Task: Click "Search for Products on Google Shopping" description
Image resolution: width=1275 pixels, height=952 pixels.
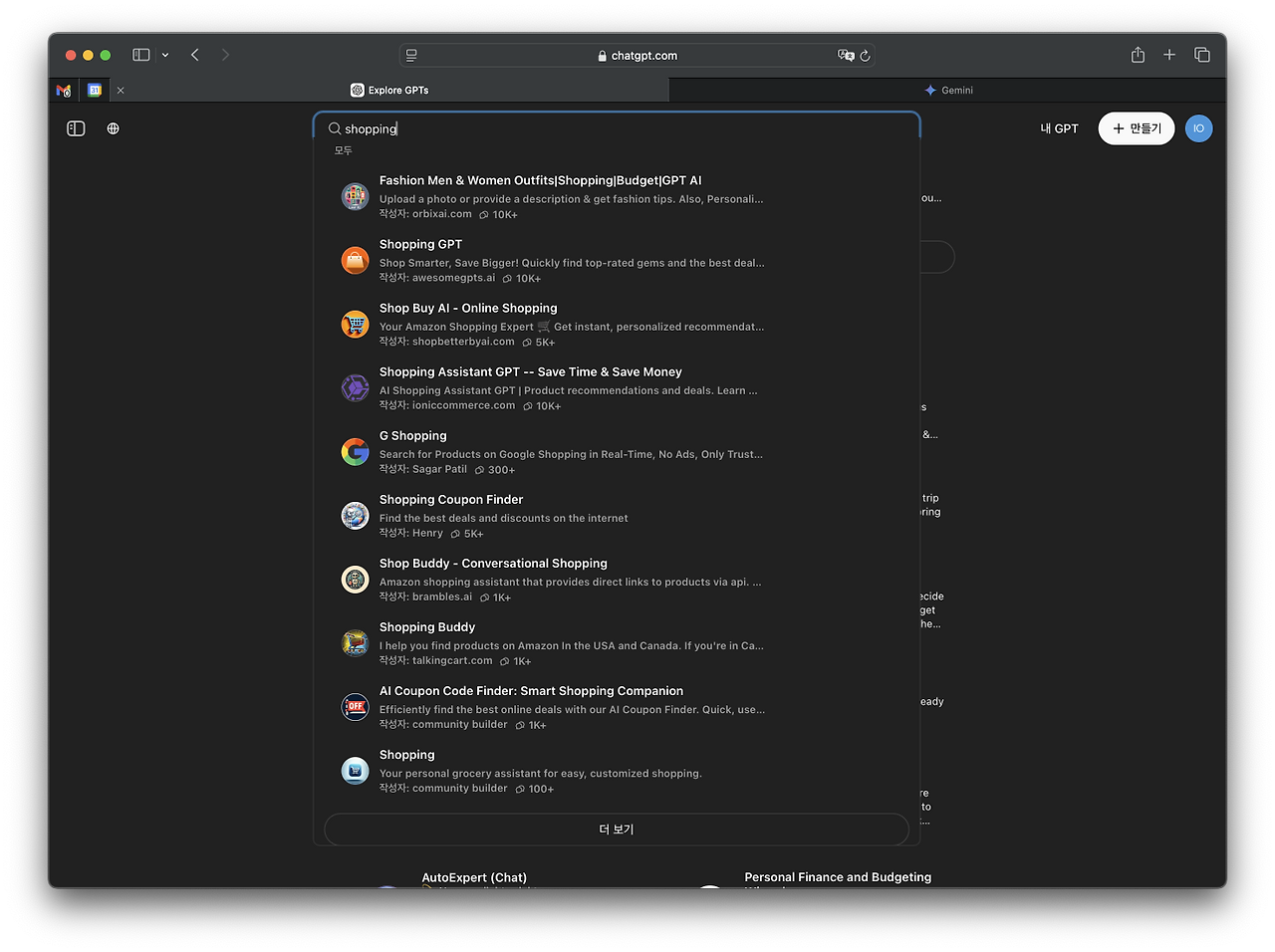Action: tap(572, 454)
